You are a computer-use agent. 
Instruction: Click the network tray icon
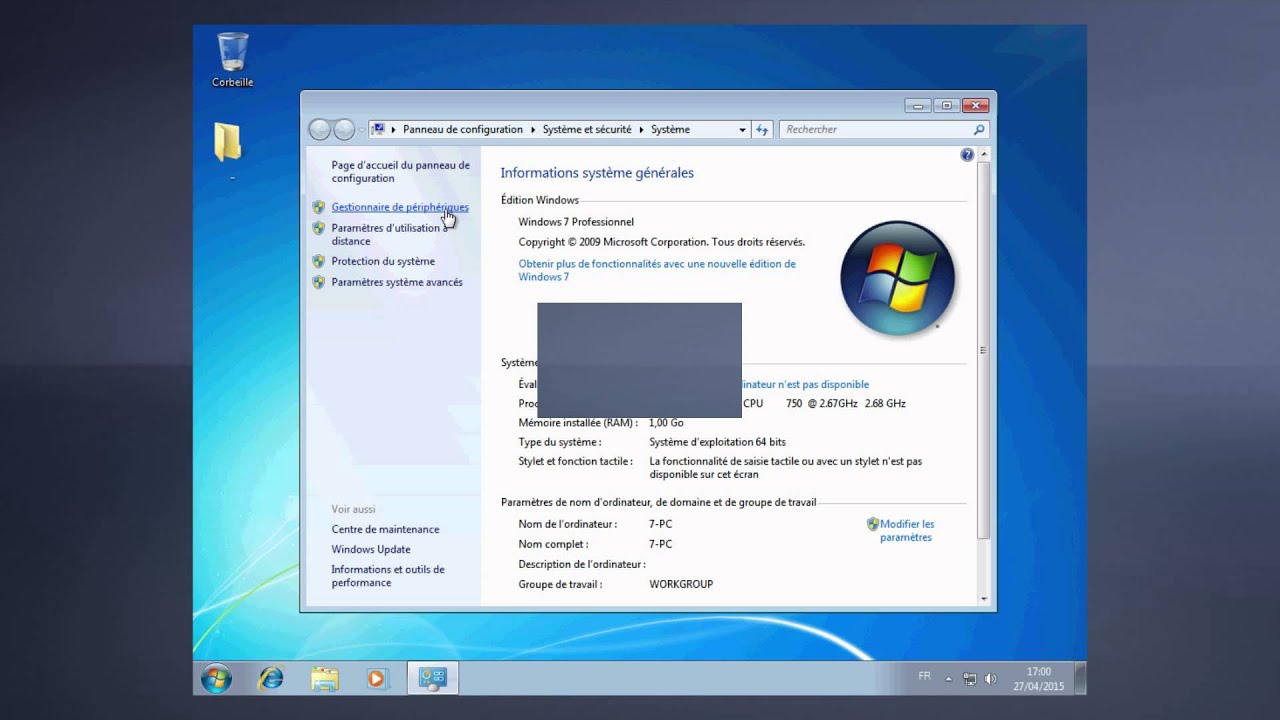970,678
